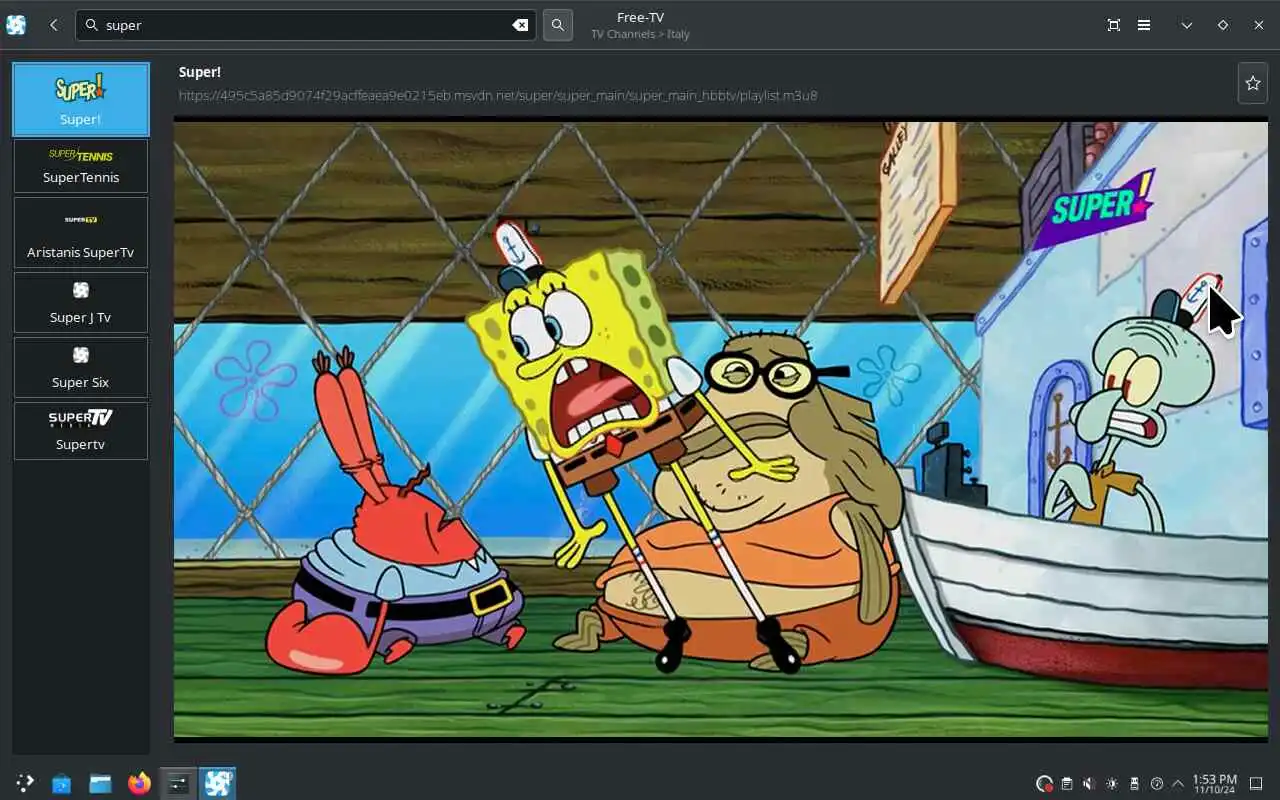Click the magnifier search button
1280x800 pixels.
click(558, 25)
